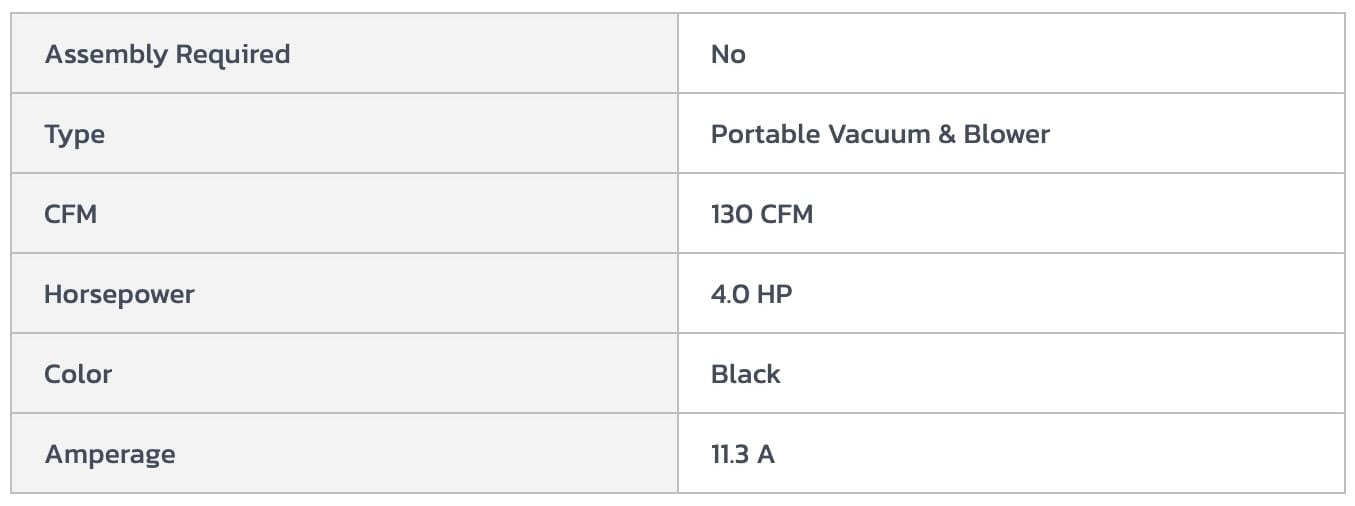Click the "Color" row label

point(78,374)
